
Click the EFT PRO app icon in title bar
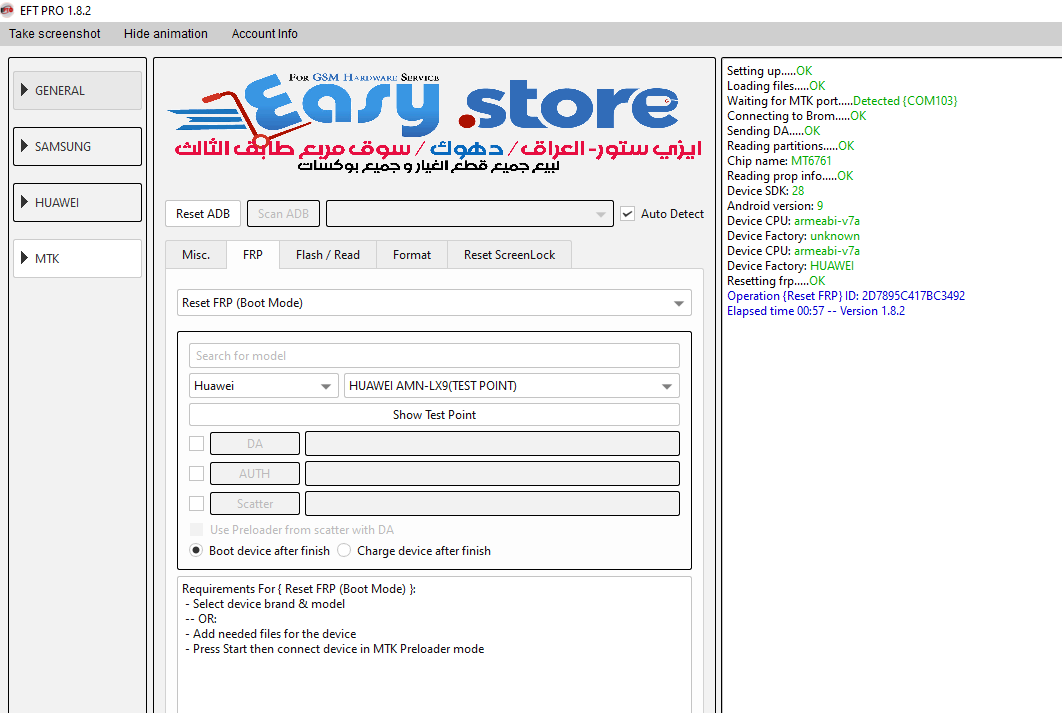click(7, 9)
